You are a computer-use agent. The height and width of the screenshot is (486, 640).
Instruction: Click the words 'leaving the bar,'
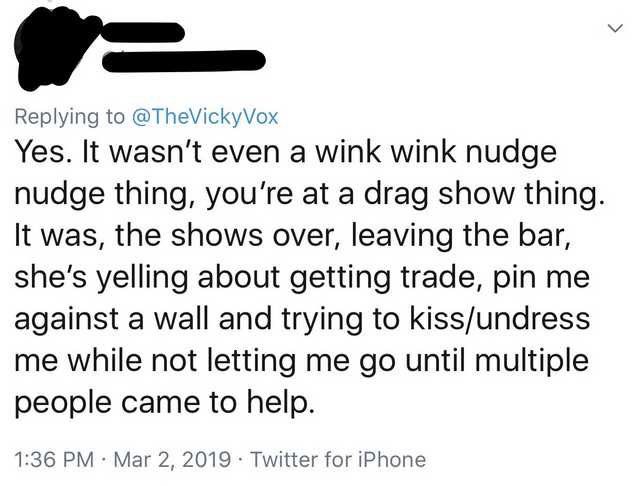tap(460, 236)
